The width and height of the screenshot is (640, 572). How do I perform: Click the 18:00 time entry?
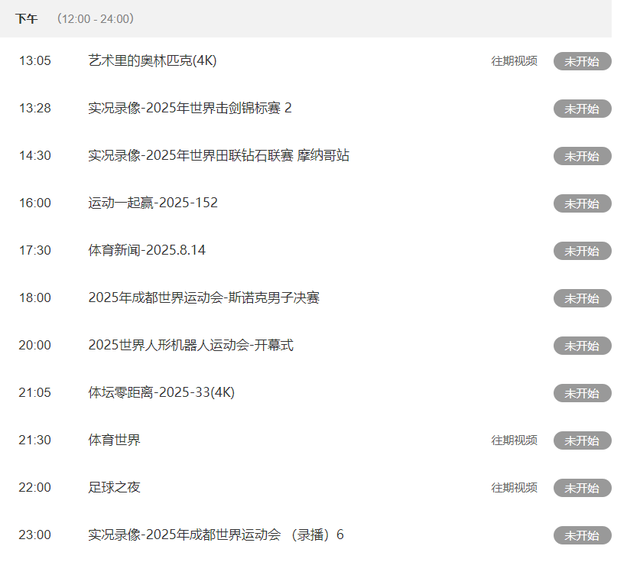(x=35, y=298)
